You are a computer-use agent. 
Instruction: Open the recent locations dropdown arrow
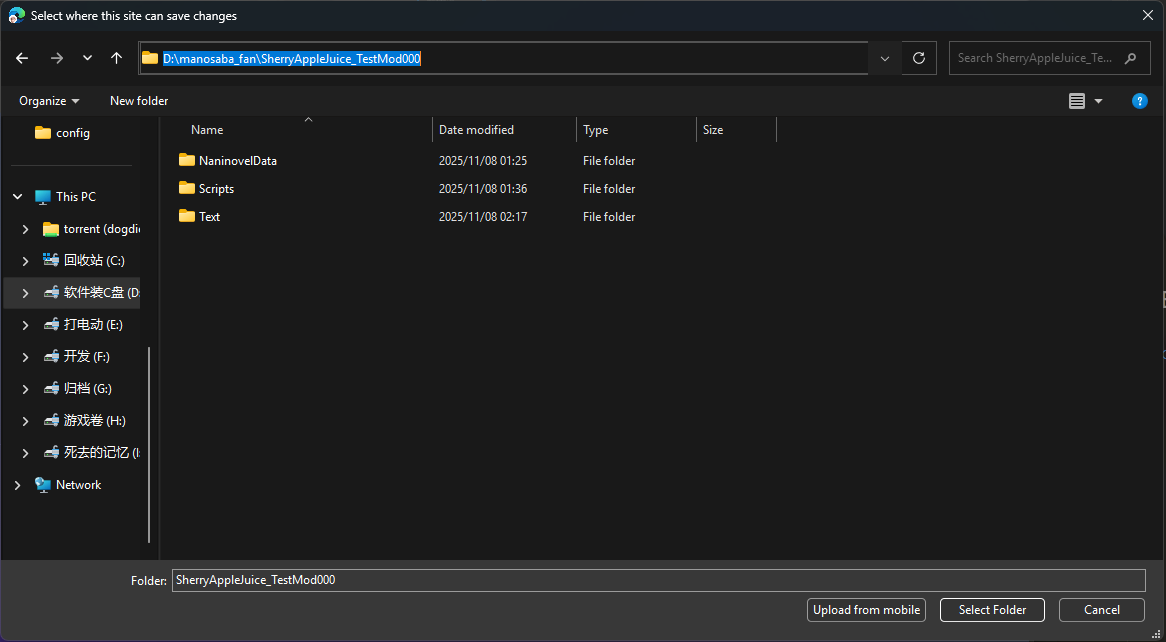87,58
